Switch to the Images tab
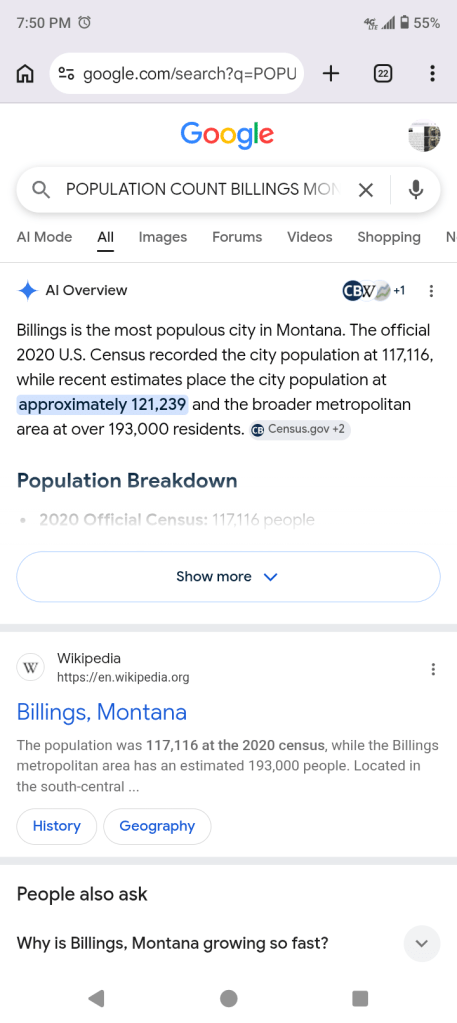The width and height of the screenshot is (457, 1023). tap(163, 237)
